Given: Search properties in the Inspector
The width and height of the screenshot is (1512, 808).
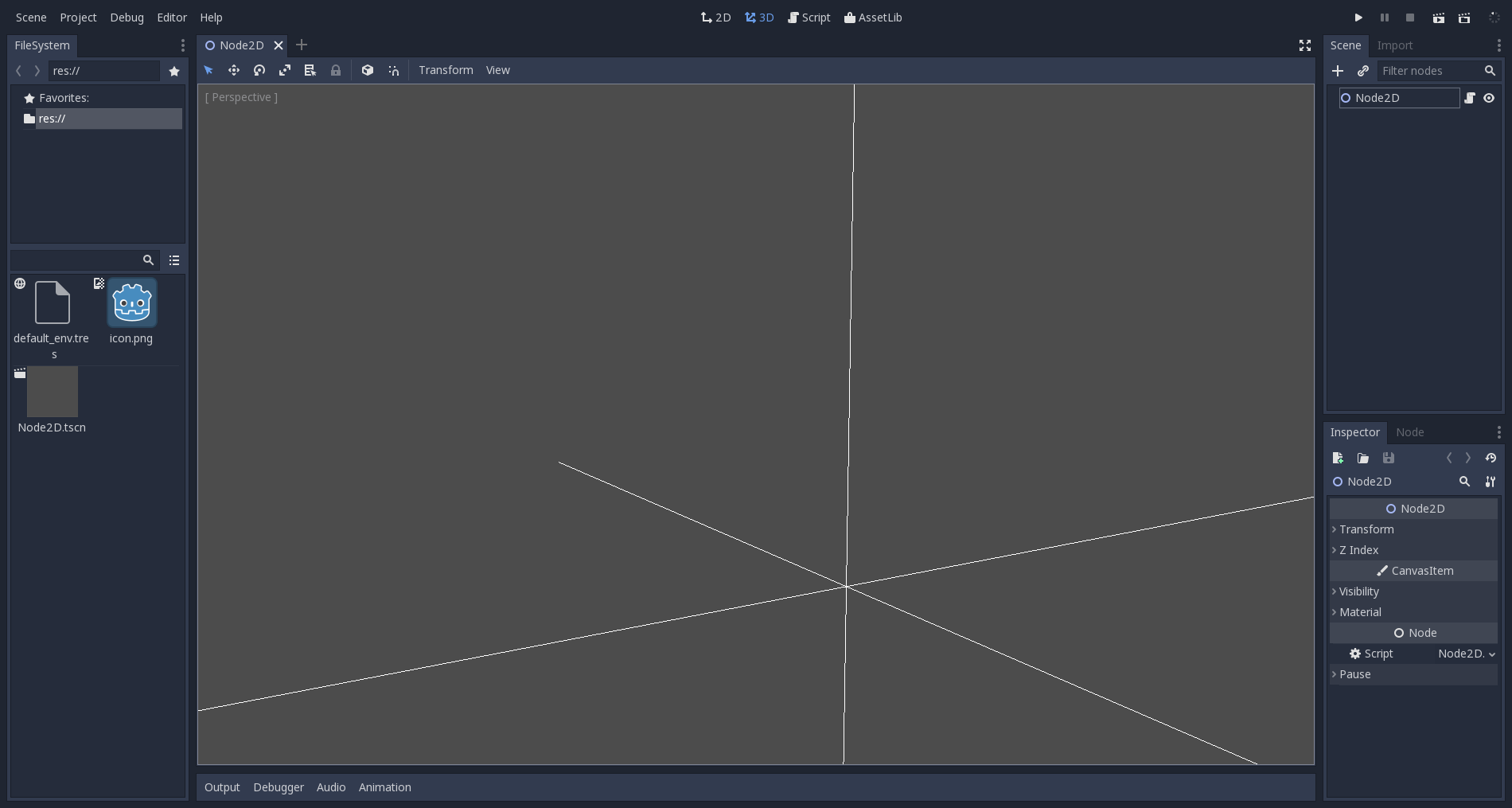Looking at the screenshot, I should click(x=1464, y=482).
